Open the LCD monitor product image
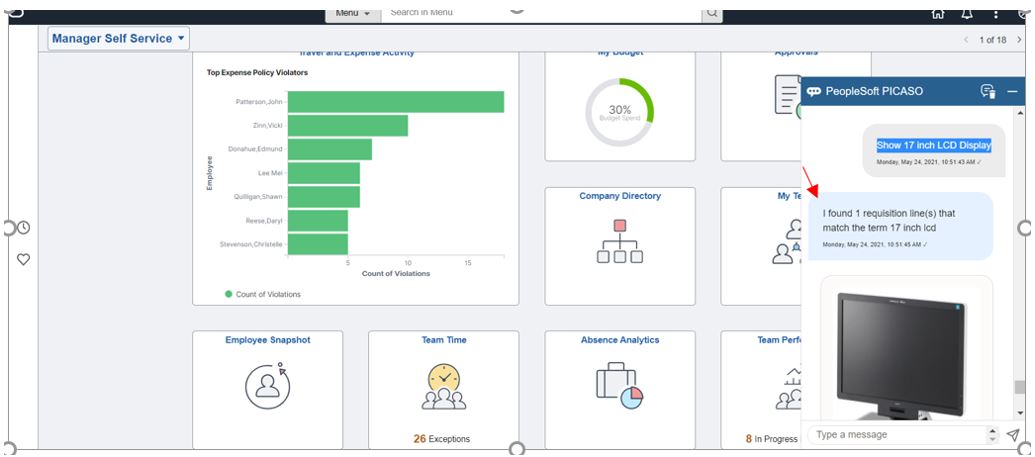This screenshot has width=1035, height=457. 901,355
